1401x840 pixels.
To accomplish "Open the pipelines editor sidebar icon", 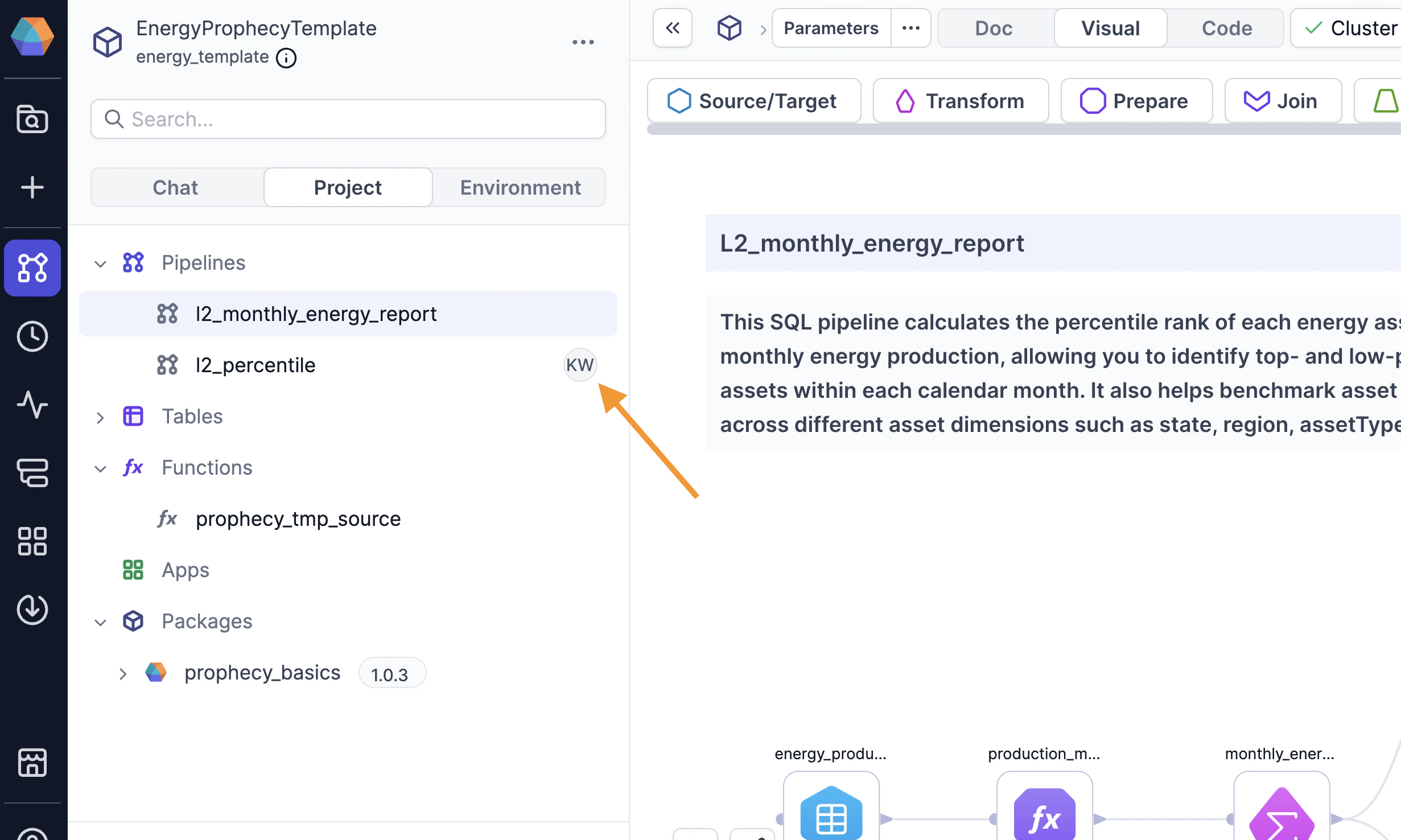I will click(32, 268).
